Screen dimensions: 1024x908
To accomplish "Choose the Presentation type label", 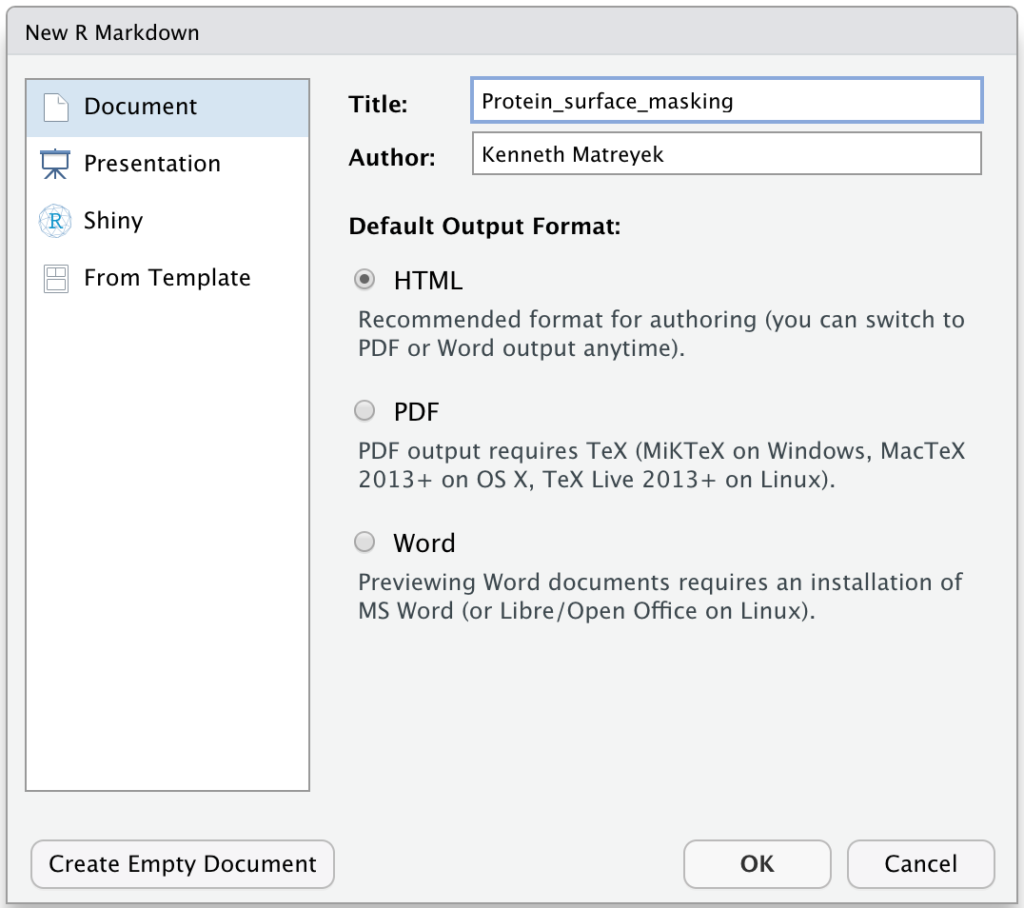I will point(152,163).
